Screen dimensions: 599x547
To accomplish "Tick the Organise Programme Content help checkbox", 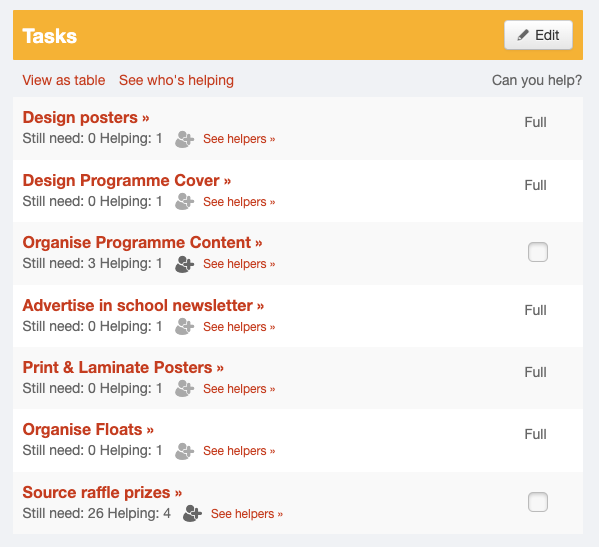I will 538,252.
